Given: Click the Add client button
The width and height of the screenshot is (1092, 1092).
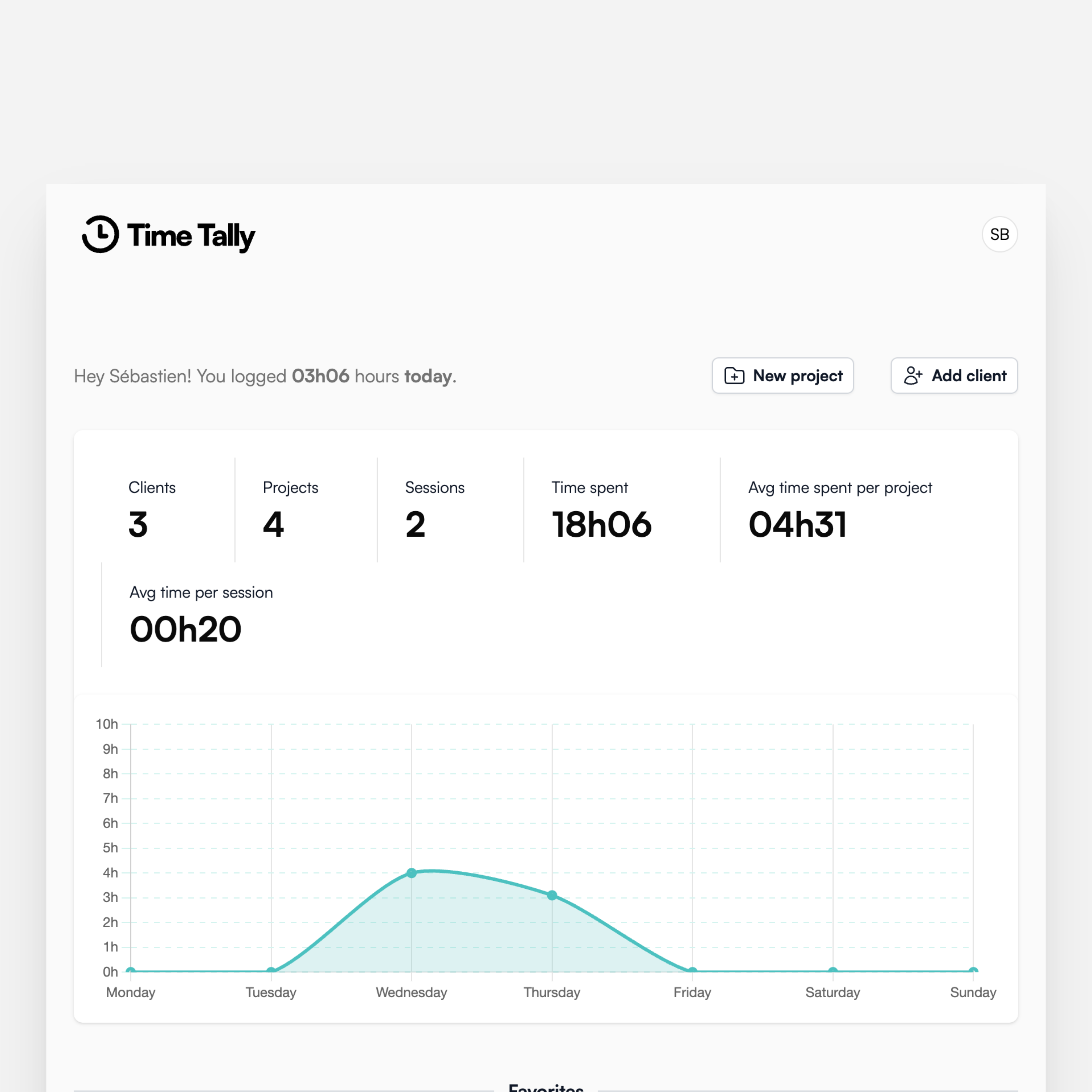Looking at the screenshot, I should click(x=954, y=375).
